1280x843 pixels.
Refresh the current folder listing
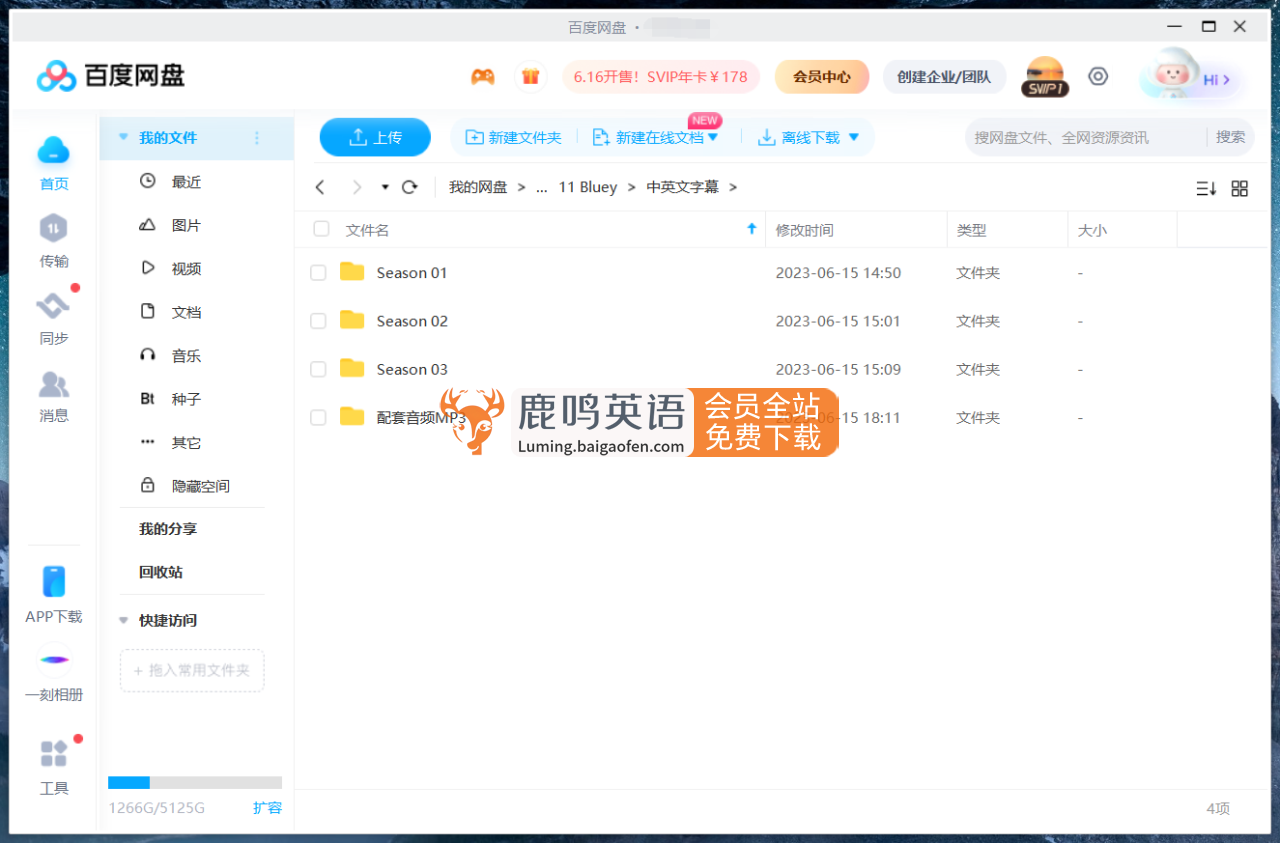click(409, 187)
